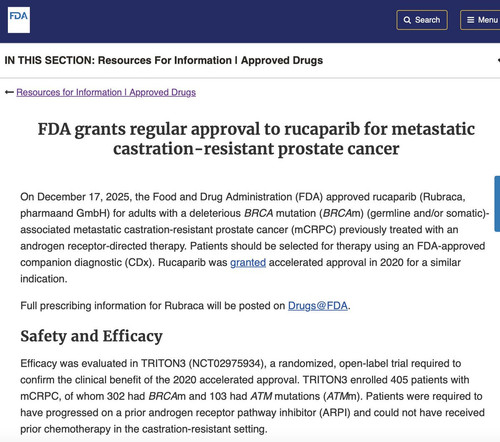Screen dimensions: 500x442
Task: Open the Menu button label
Action: click(x=488, y=20)
